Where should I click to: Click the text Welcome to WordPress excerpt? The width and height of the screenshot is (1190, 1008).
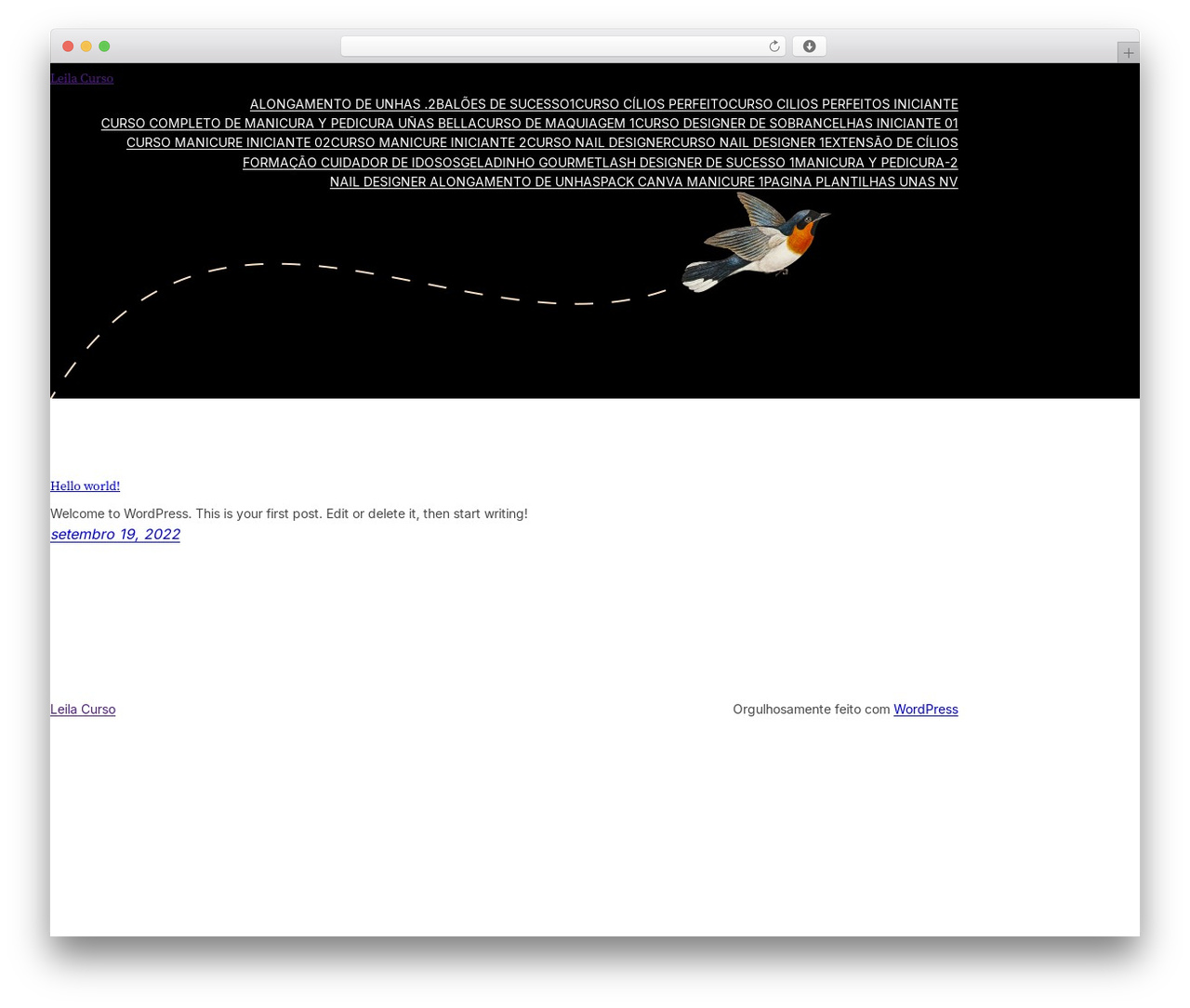[289, 513]
